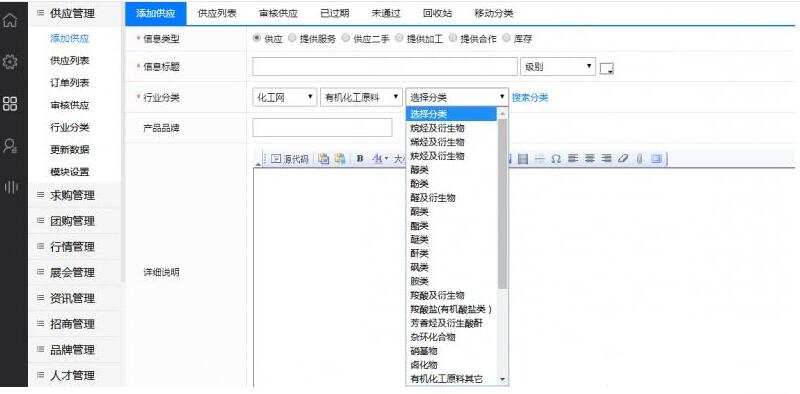Align text left in editor toolbar
This screenshot has height=394, width=800.
pyautogui.click(x=573, y=159)
